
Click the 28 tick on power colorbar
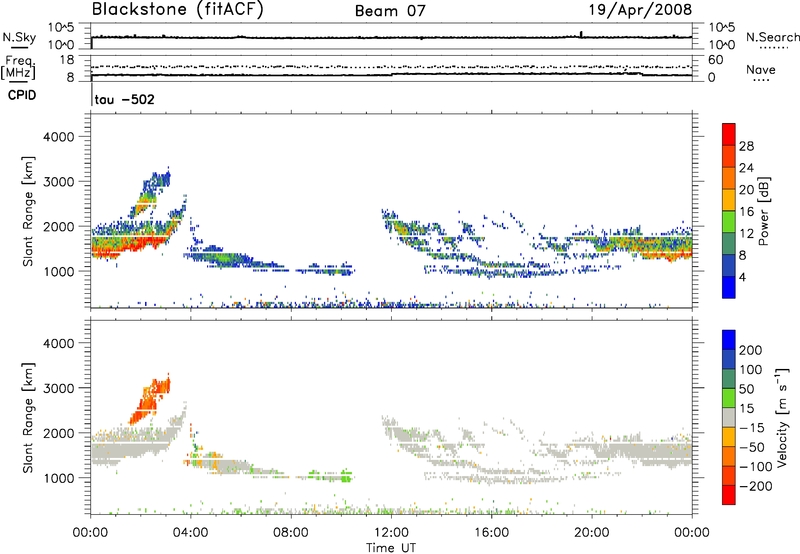click(746, 146)
